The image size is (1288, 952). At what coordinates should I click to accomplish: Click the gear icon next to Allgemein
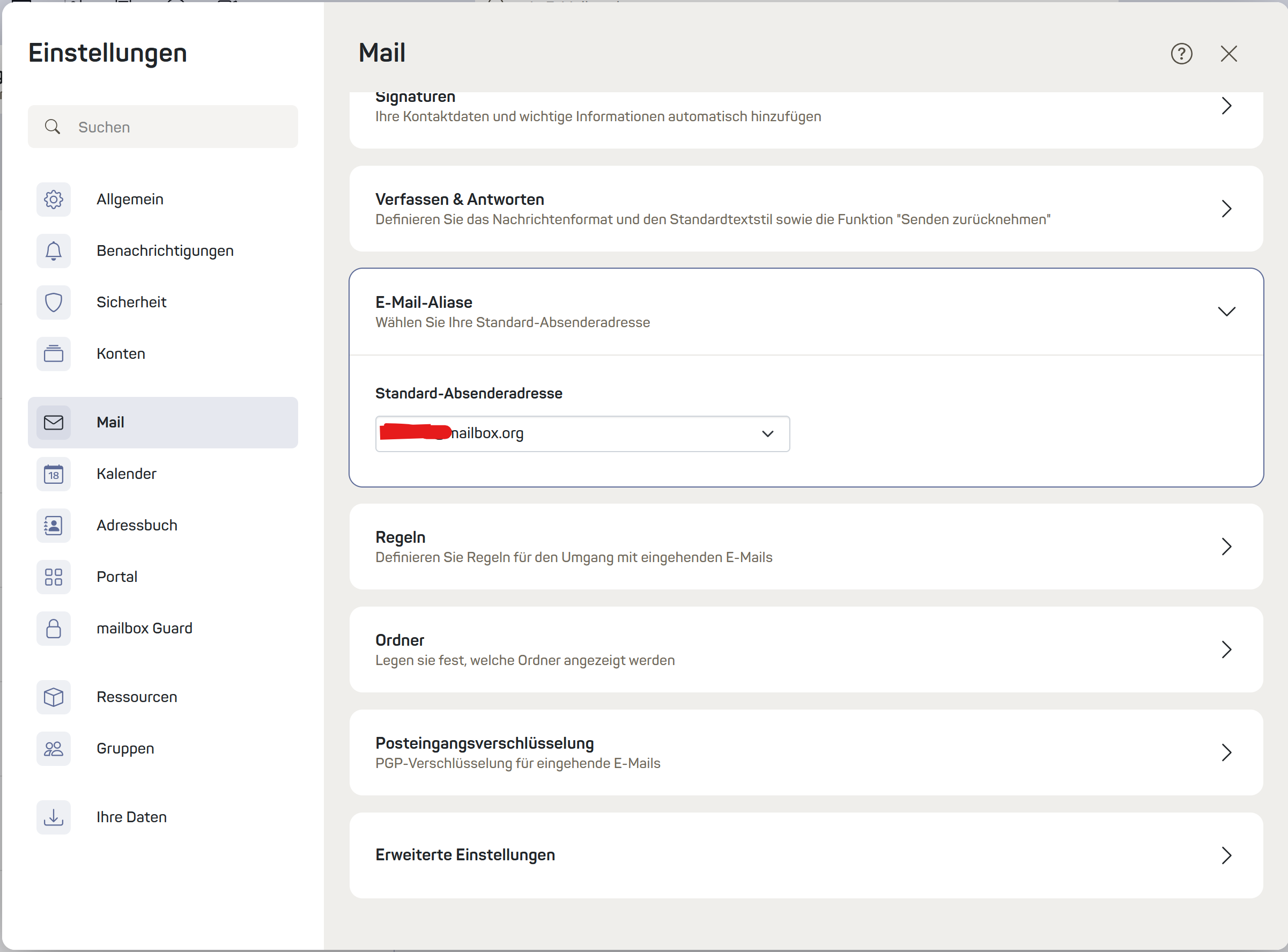coord(54,200)
